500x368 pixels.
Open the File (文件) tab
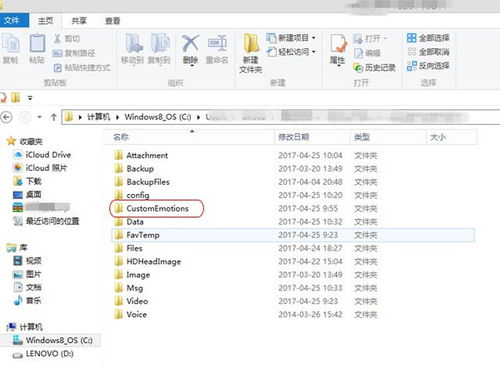point(14,20)
